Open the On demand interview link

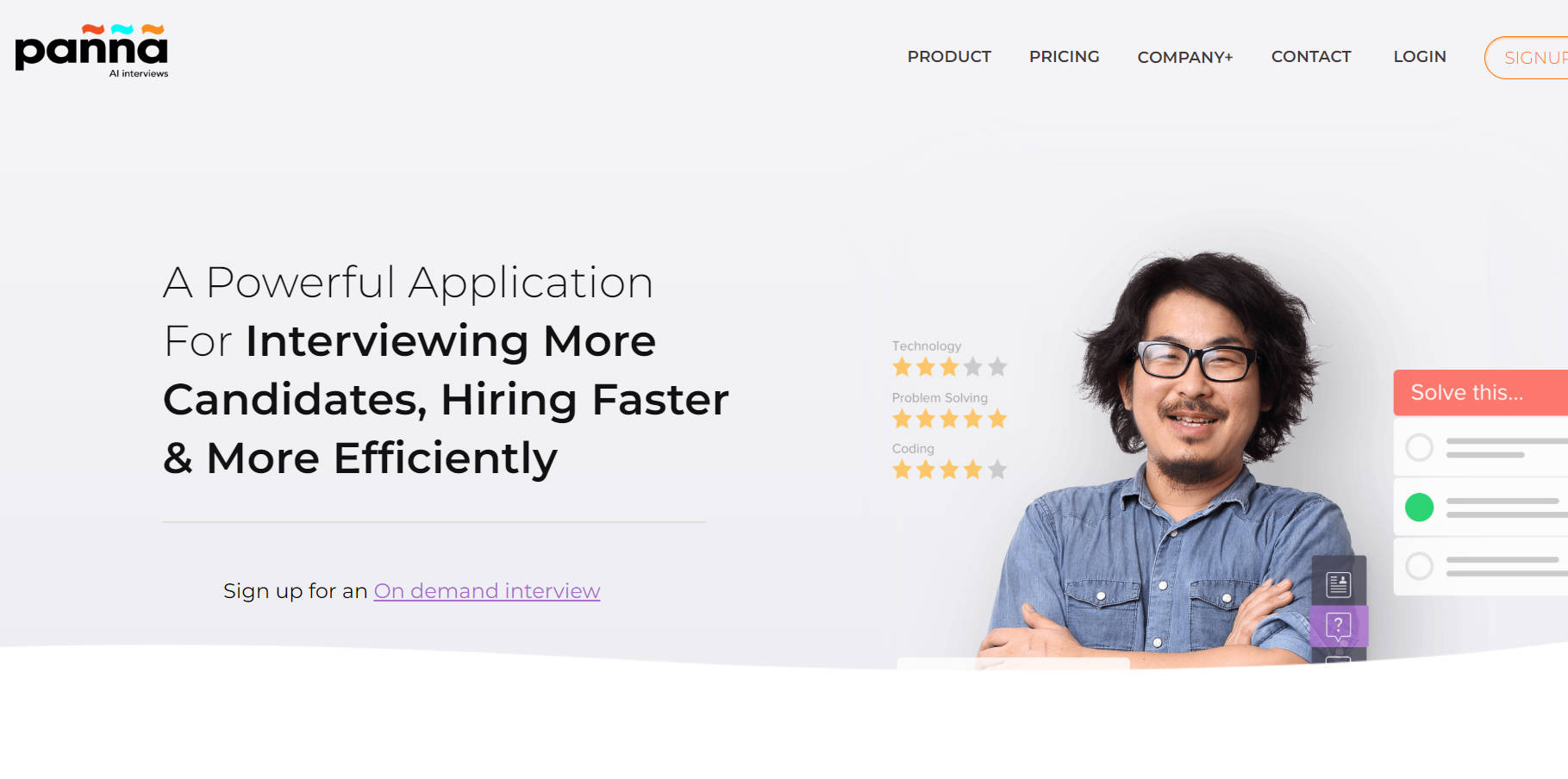click(x=487, y=591)
